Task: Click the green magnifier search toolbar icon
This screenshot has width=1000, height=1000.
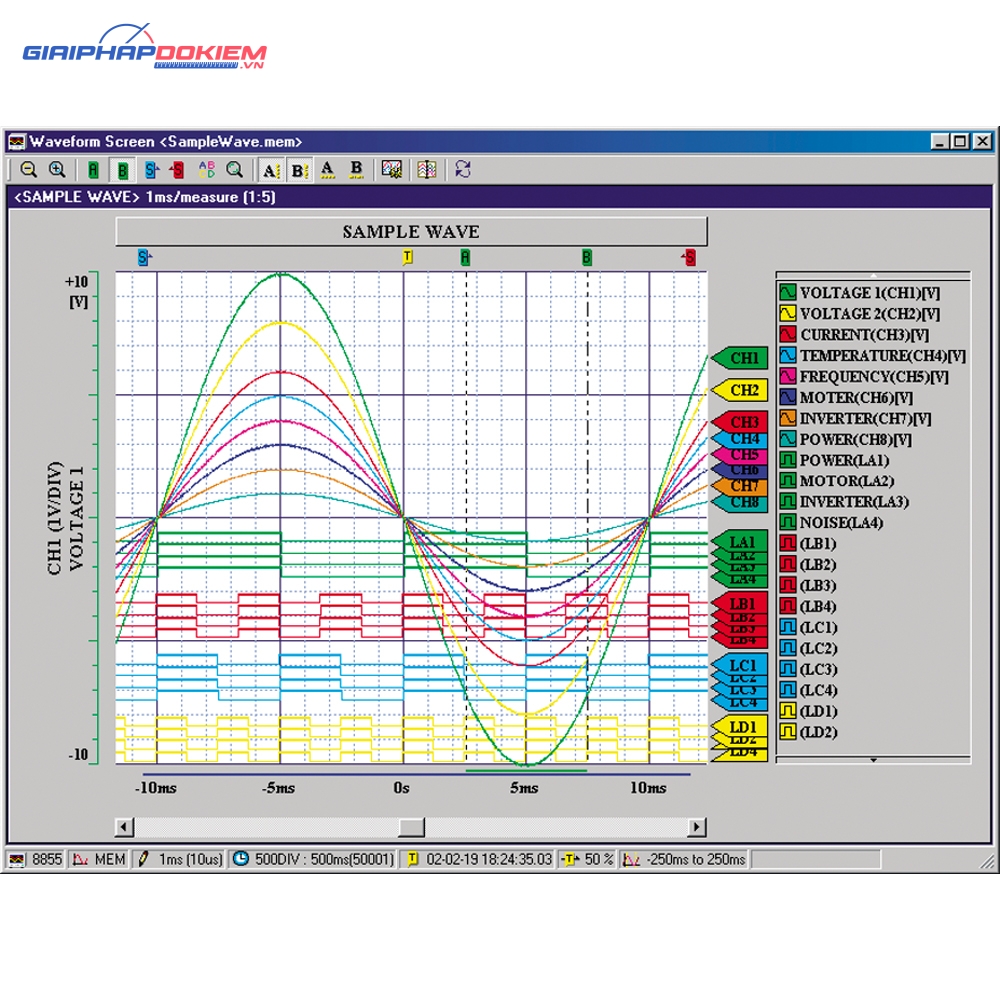Action: [235, 170]
